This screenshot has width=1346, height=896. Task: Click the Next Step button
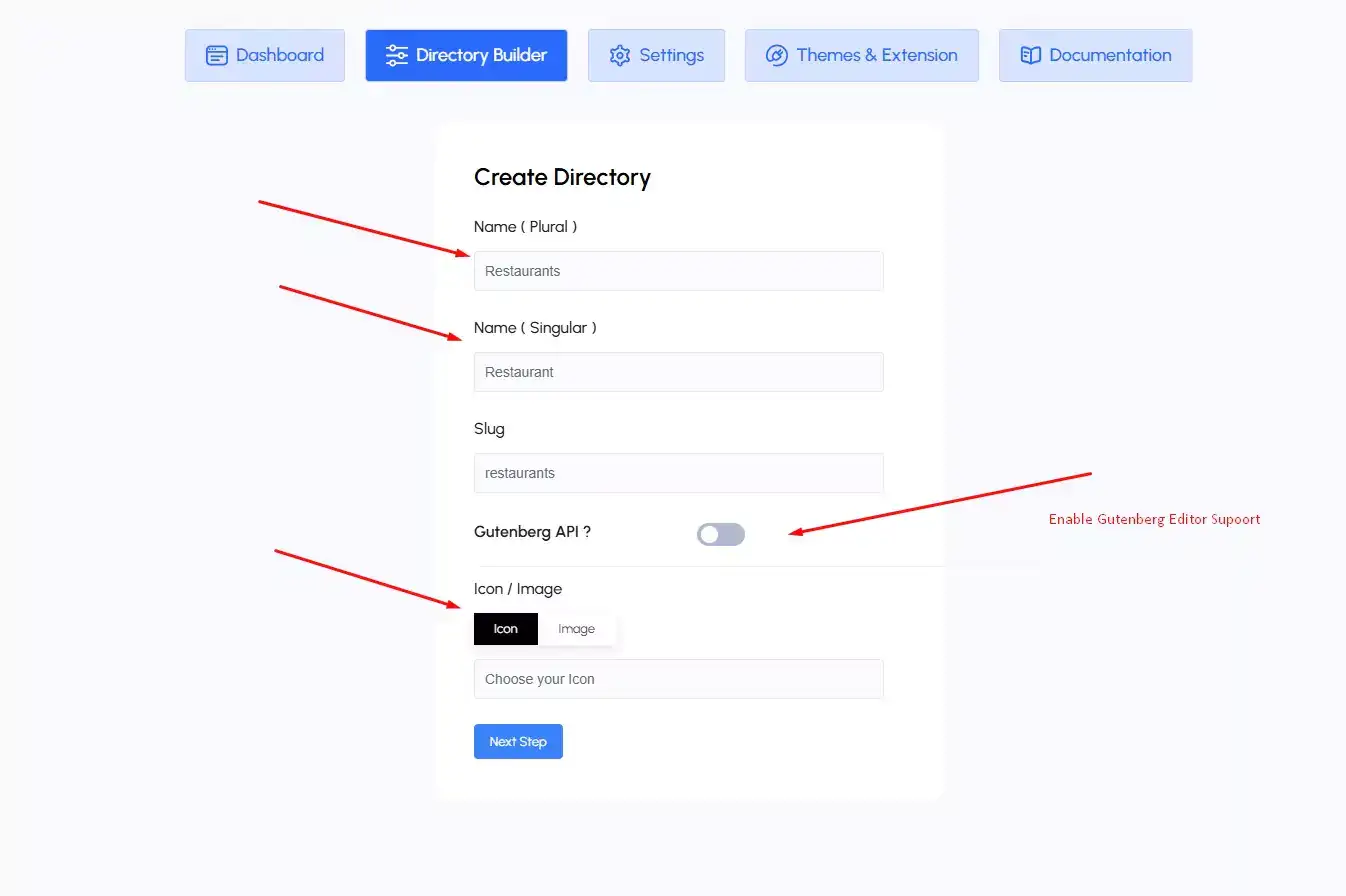pyautogui.click(x=518, y=742)
